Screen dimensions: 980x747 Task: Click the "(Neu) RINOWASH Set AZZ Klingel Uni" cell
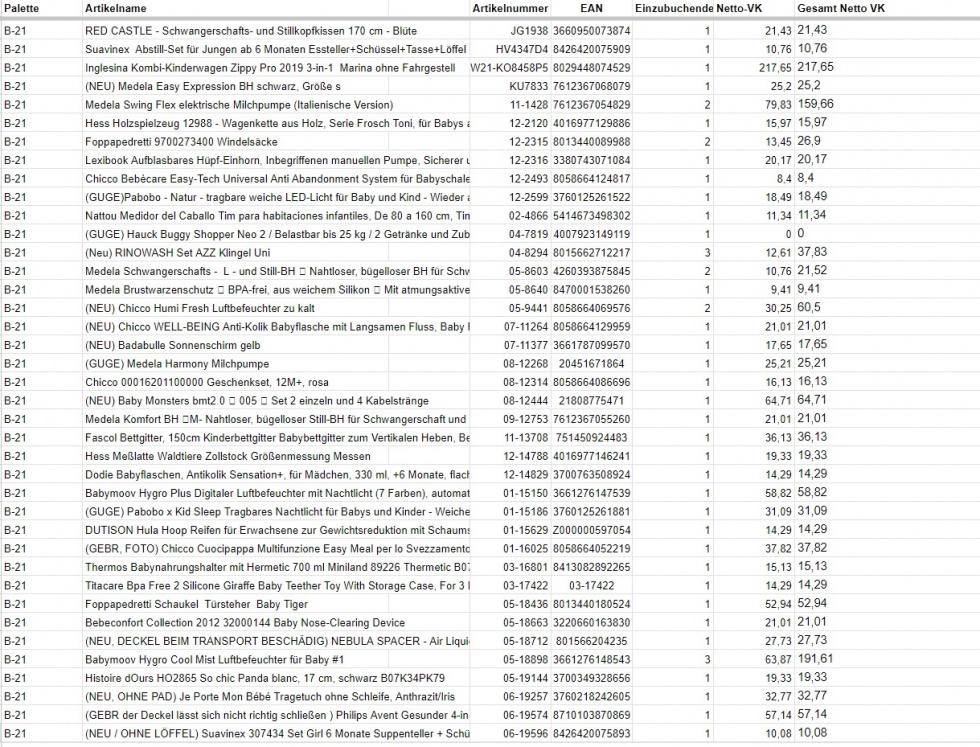coord(178,253)
